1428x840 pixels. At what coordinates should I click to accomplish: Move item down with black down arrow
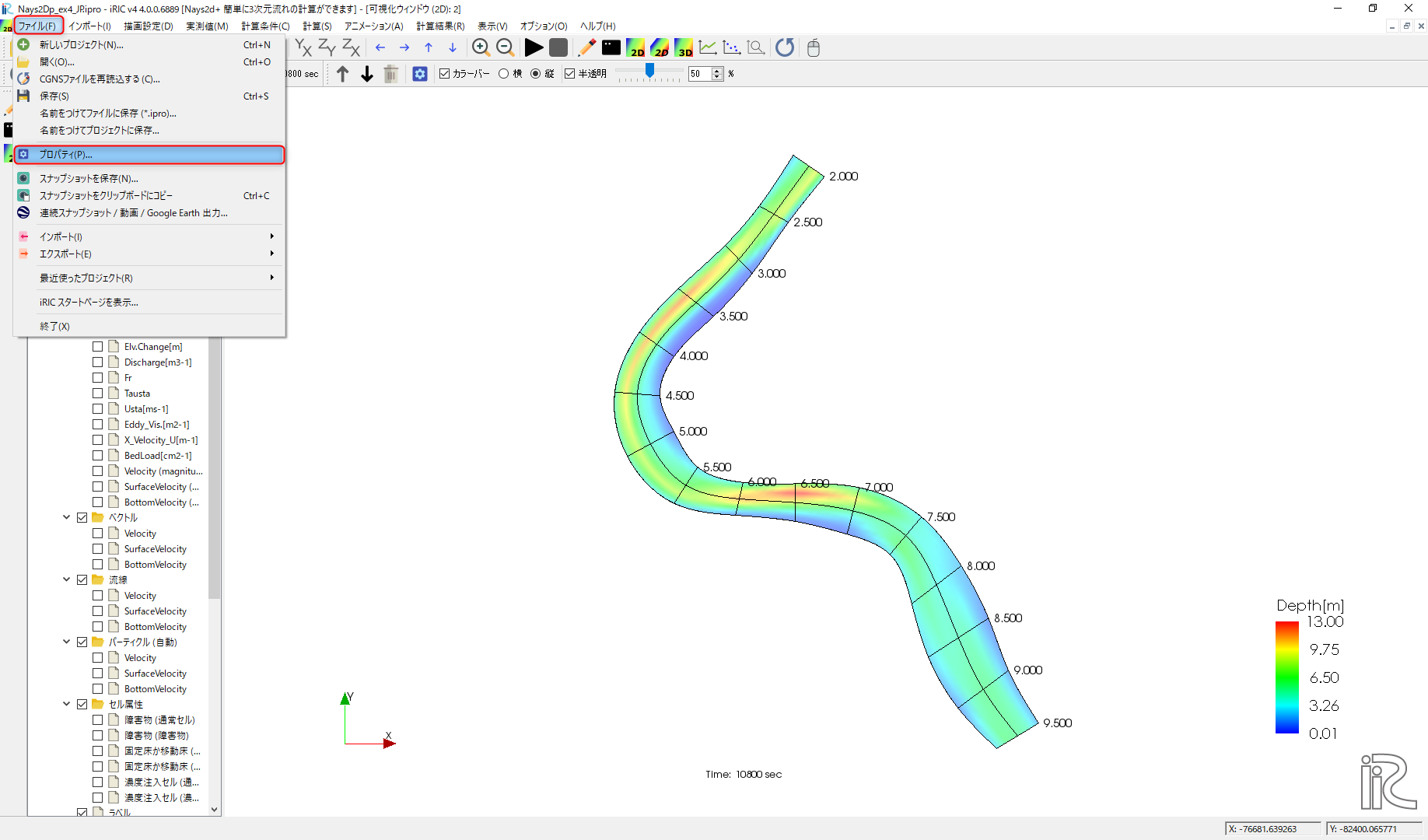pos(367,74)
